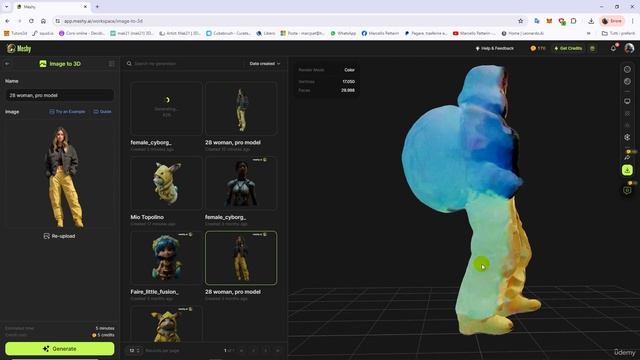
Task: Click the mesh settings icon in the viewer toolbar
Action: (x=627, y=137)
